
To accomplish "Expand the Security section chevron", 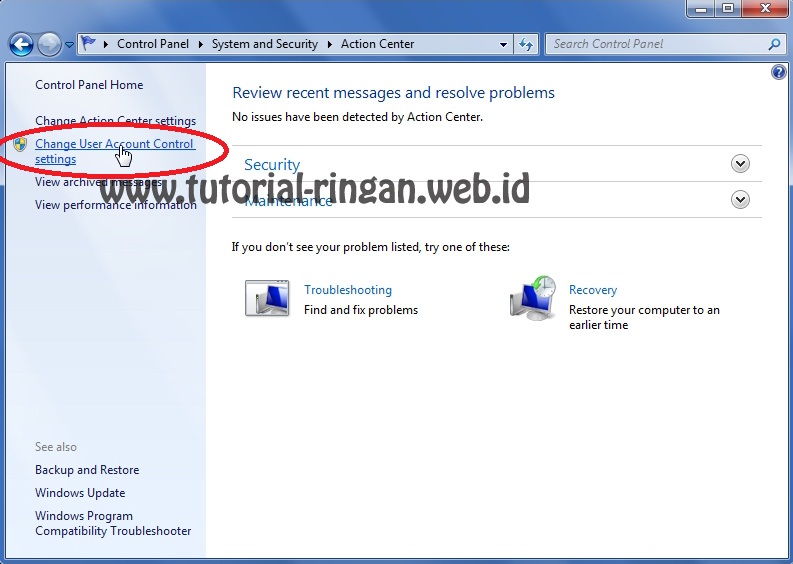I will (x=740, y=164).
